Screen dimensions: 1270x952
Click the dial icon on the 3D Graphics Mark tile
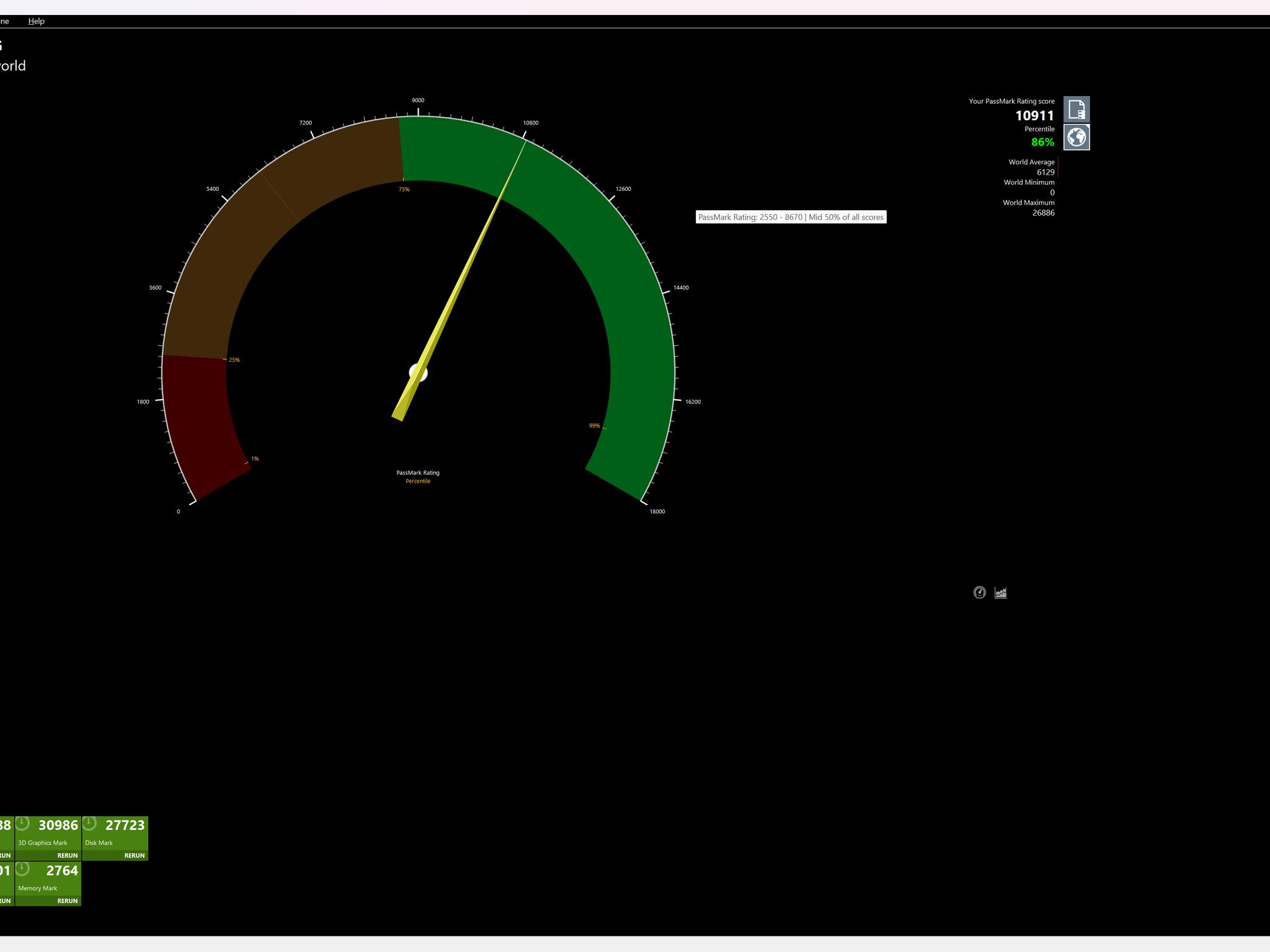(23, 824)
